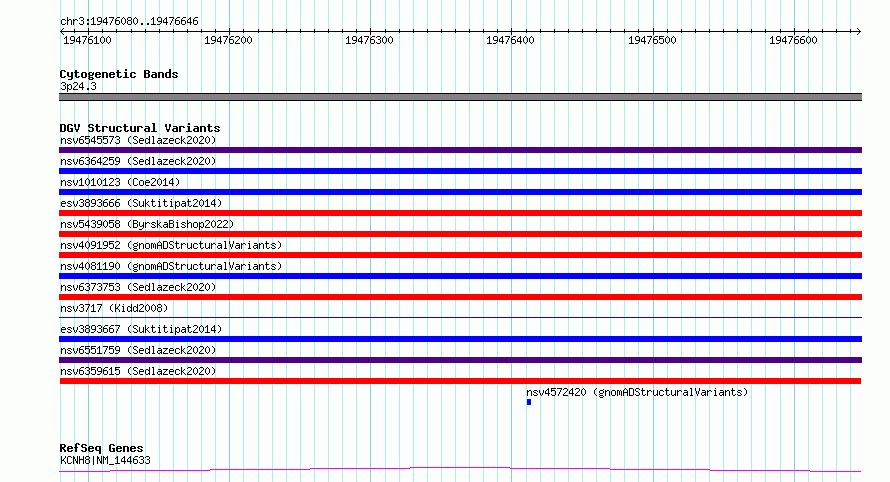Select the red bar under nsv6373753
The width and height of the screenshot is (890, 482).
pos(460,297)
